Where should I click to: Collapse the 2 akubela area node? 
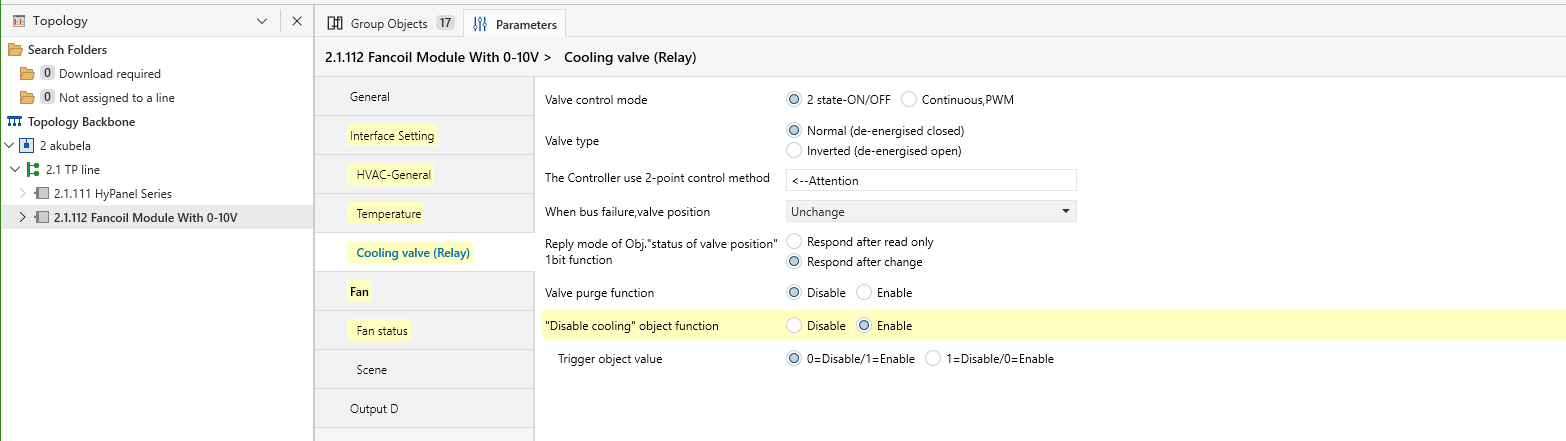tap(9, 146)
